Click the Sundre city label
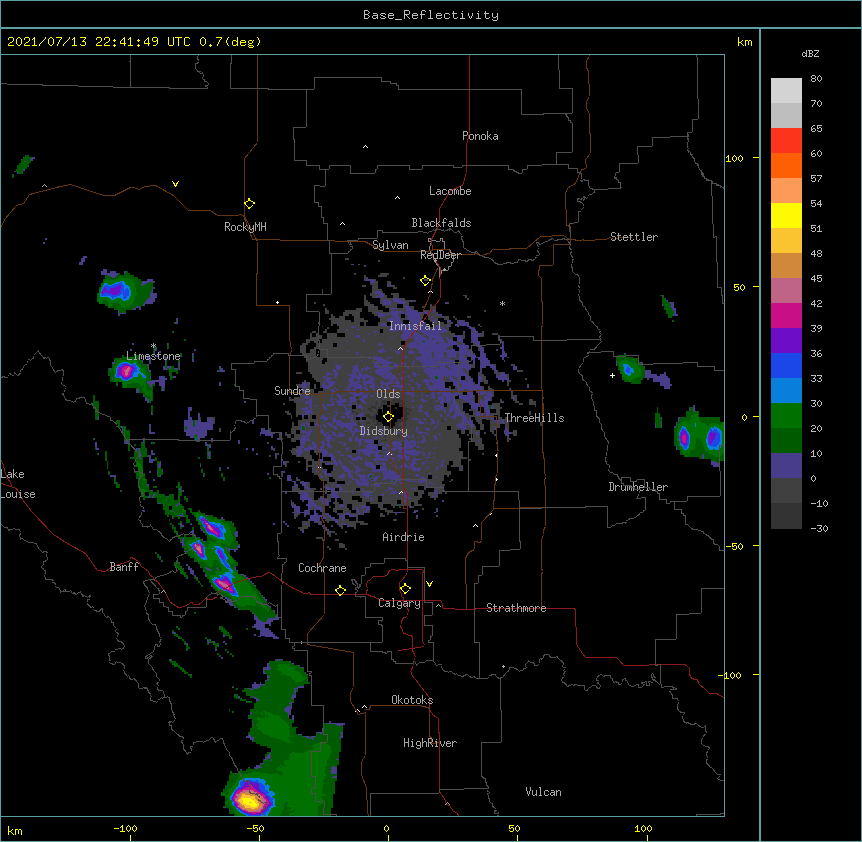This screenshot has height=842, width=862. tap(292, 391)
